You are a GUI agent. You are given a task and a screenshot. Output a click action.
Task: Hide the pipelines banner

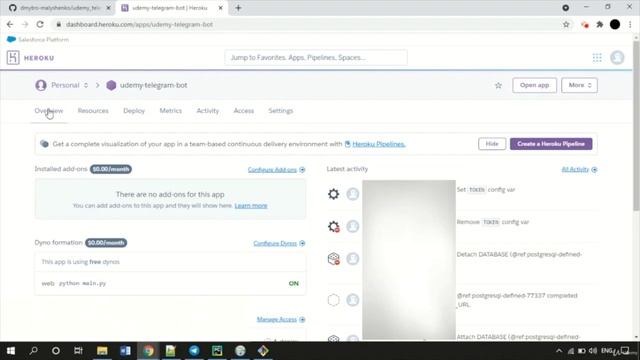(x=492, y=144)
